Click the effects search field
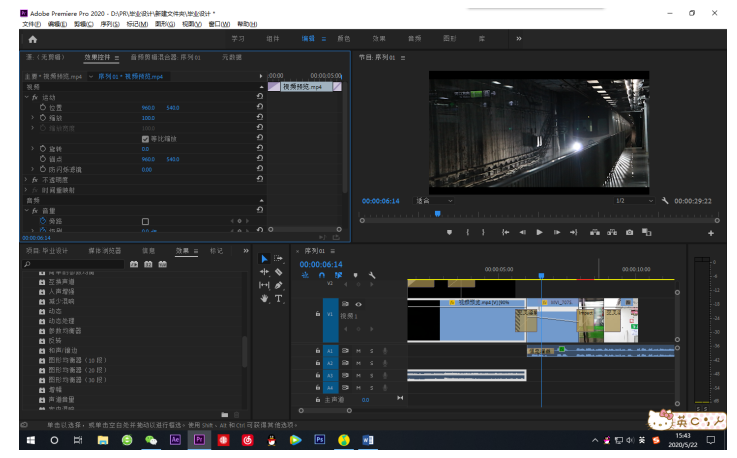This screenshot has height=458, width=737. coord(74,264)
